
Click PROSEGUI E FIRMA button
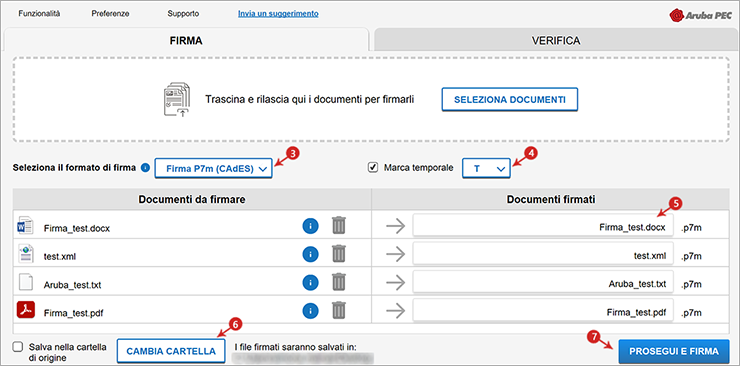[673, 351]
